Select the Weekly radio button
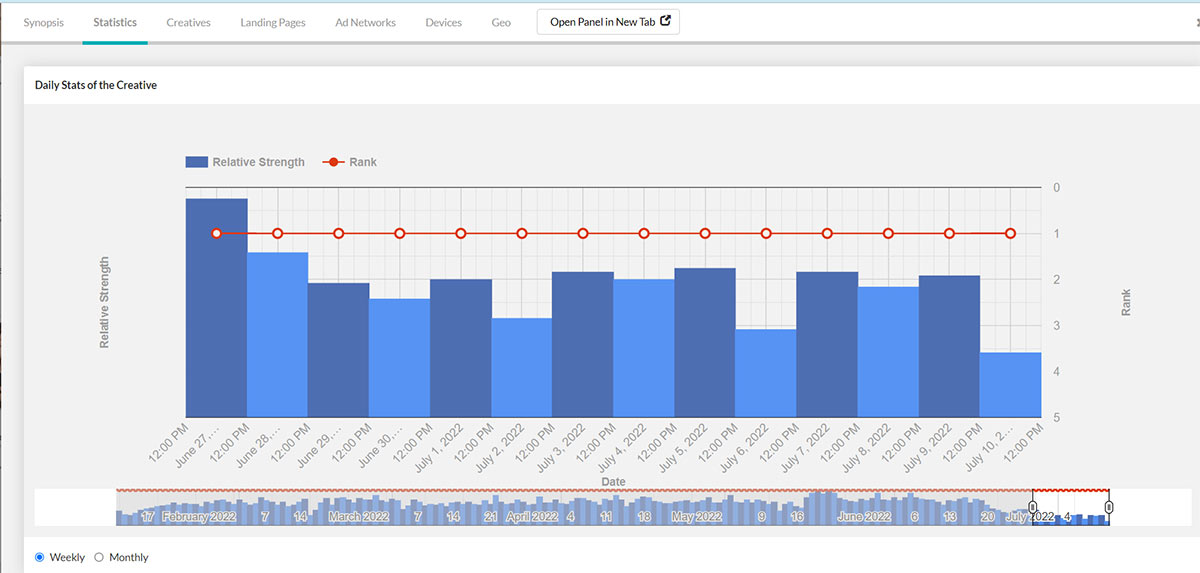1200x573 pixels. (x=40, y=557)
